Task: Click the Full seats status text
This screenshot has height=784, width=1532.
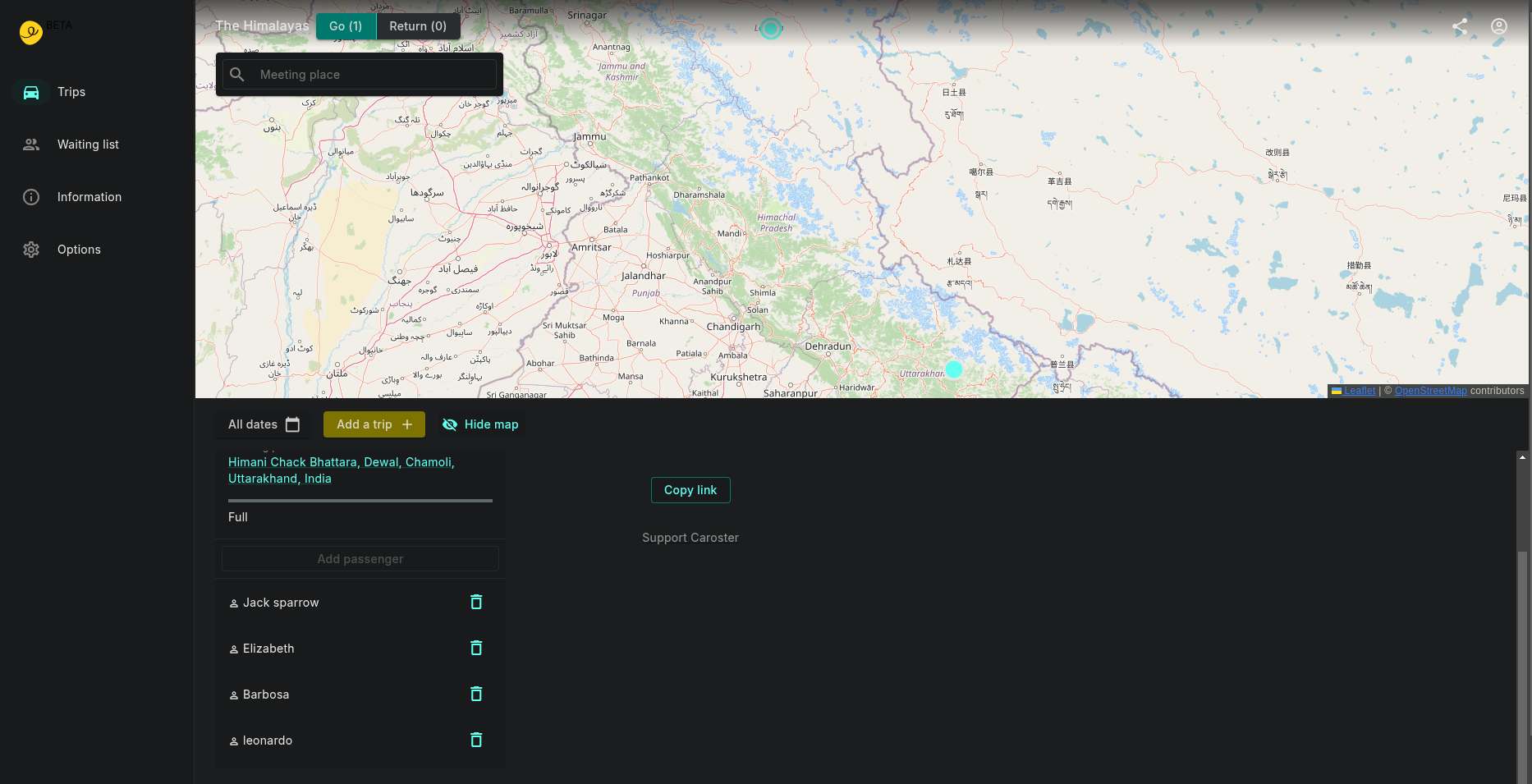Action: [x=238, y=517]
